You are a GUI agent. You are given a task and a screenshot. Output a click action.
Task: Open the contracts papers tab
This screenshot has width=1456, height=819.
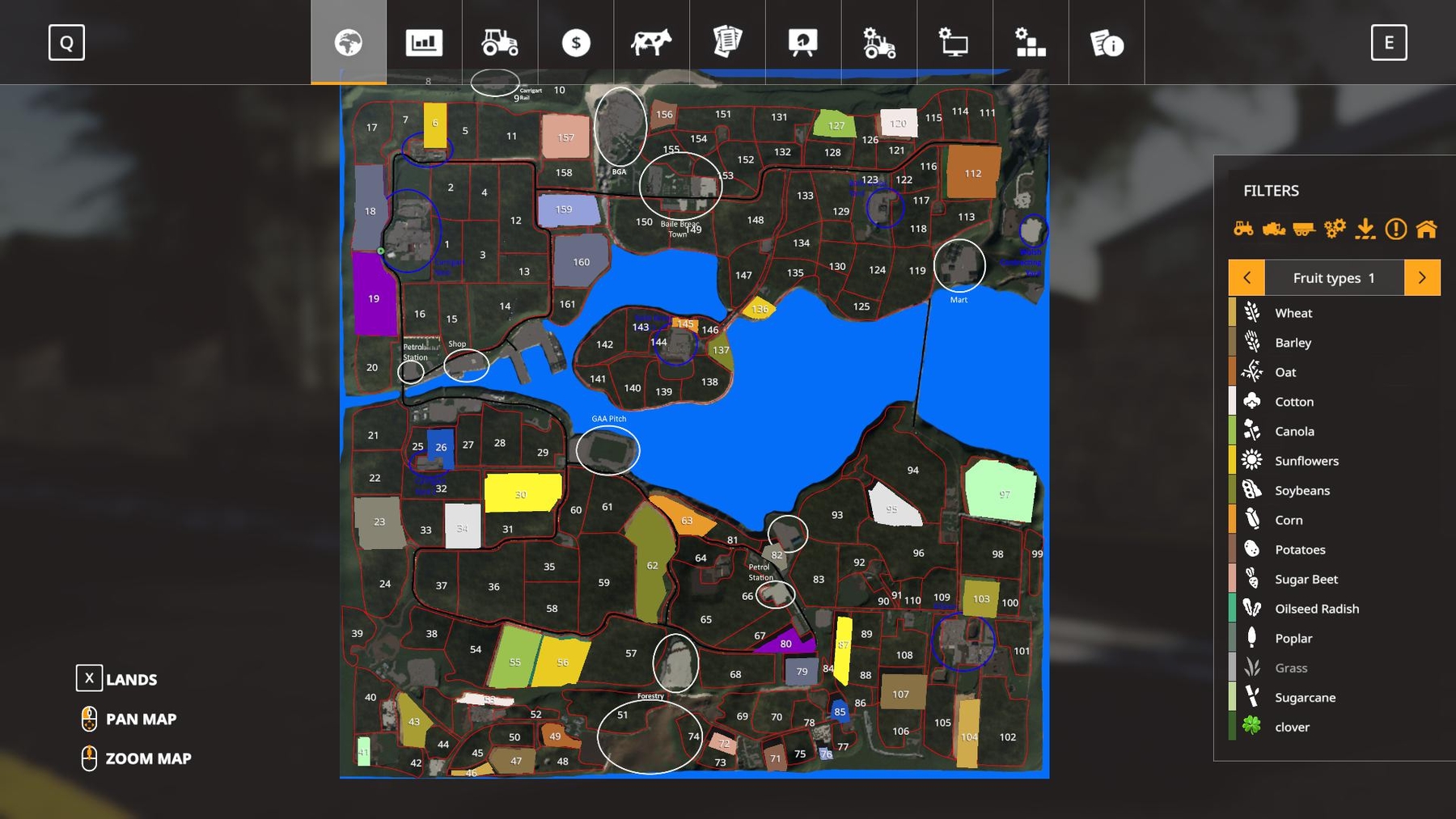[x=727, y=43]
